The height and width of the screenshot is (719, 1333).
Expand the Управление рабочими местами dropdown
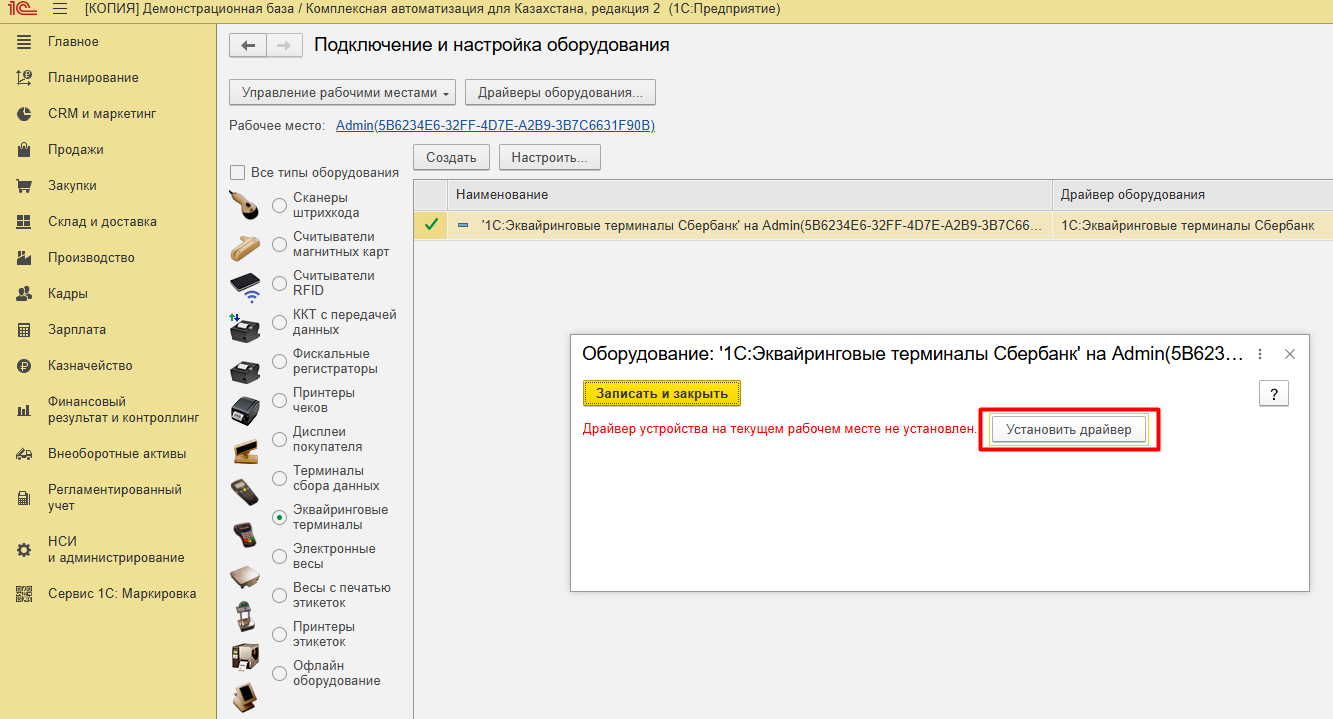342,93
